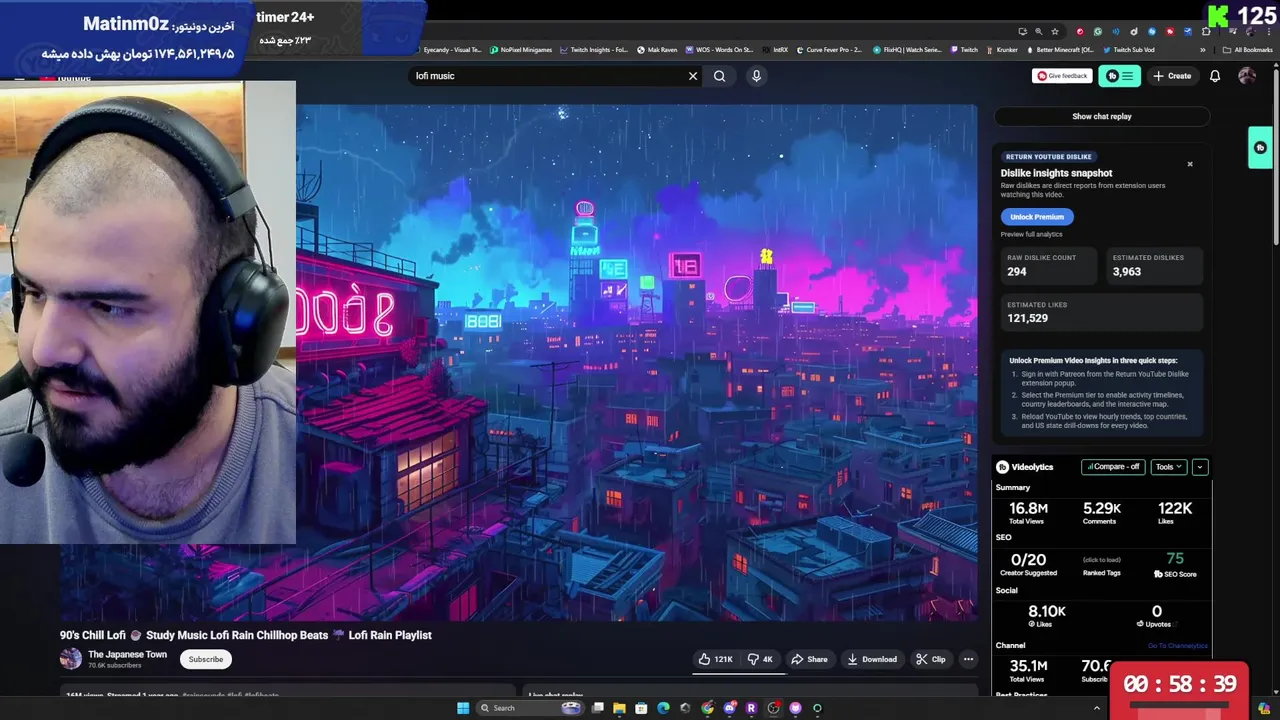Share the video
Screen dimensions: 1280x720
tap(809, 659)
